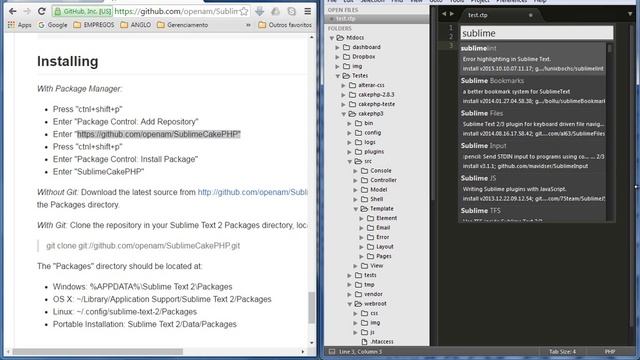Click the Dropbox folder icon
The height and width of the screenshot is (360, 640).
pos(347,57)
